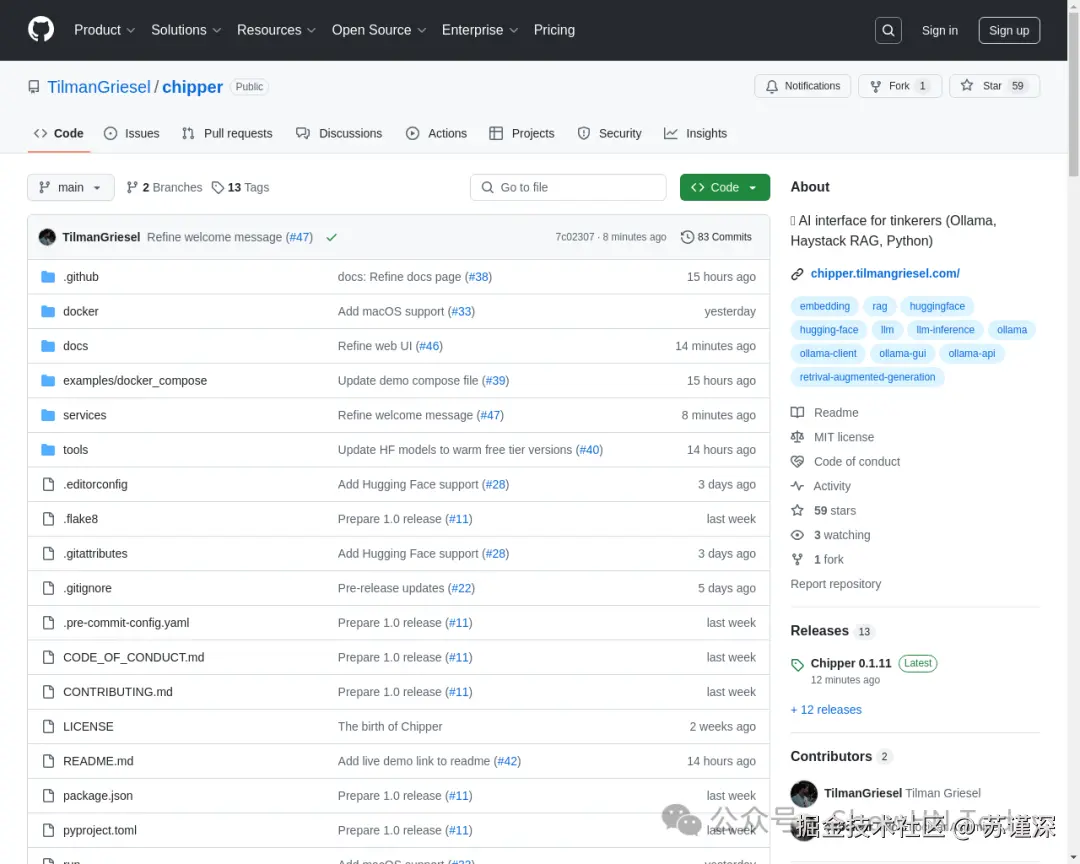Click the link icon beside chipper.tilmangriesel.com
The height and width of the screenshot is (864, 1080).
[x=797, y=274]
